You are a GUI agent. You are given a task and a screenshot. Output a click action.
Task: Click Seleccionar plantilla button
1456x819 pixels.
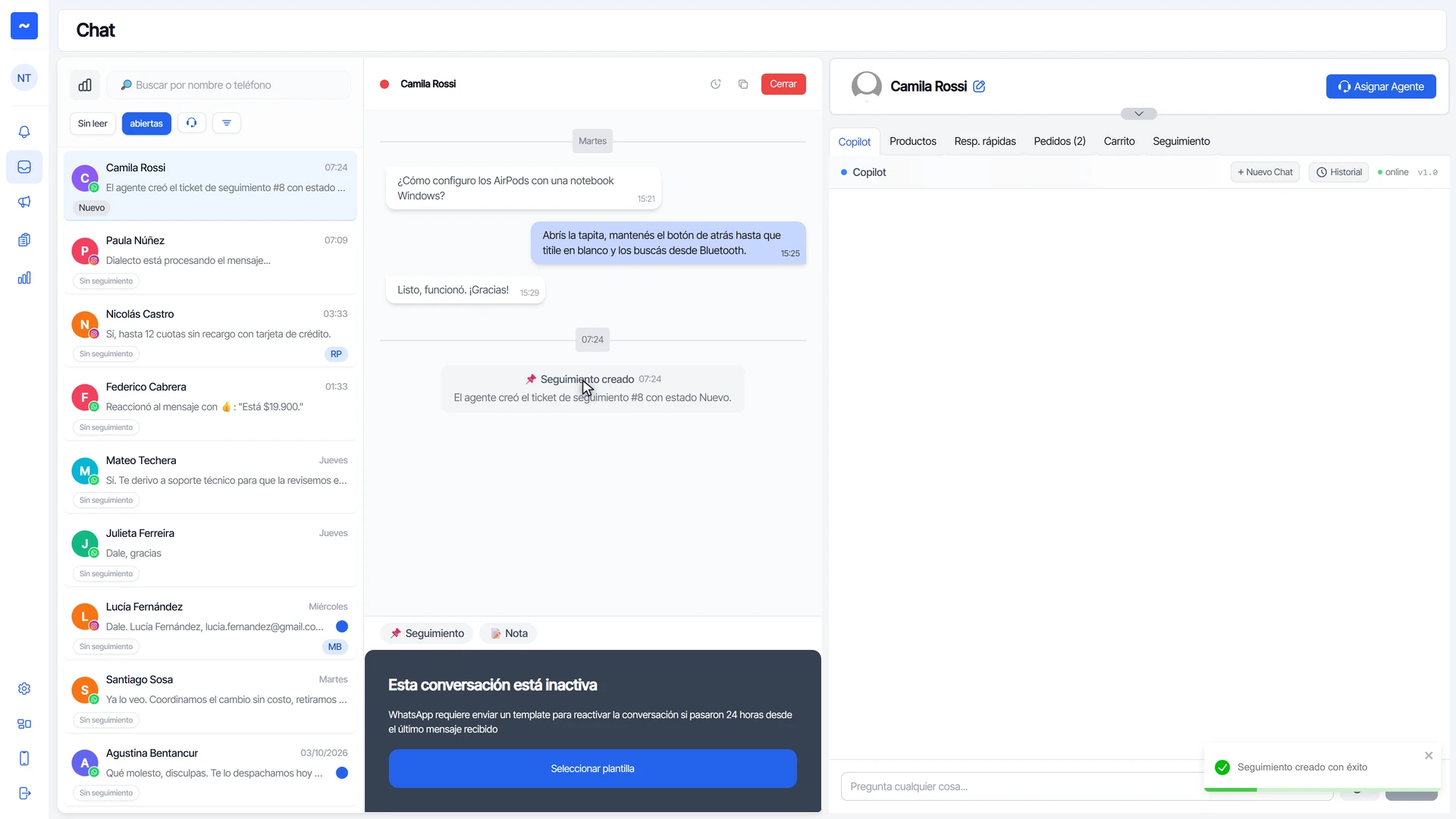[x=592, y=769]
